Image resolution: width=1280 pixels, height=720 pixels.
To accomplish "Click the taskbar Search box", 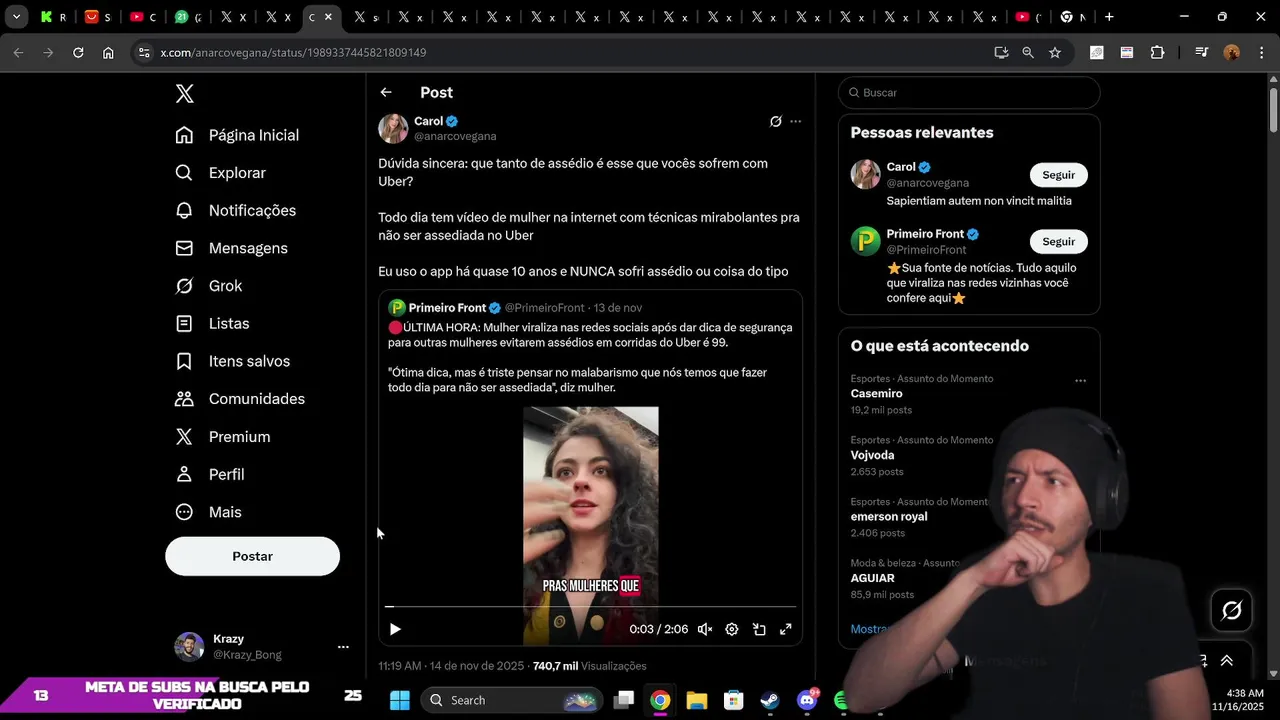I will coord(512,700).
